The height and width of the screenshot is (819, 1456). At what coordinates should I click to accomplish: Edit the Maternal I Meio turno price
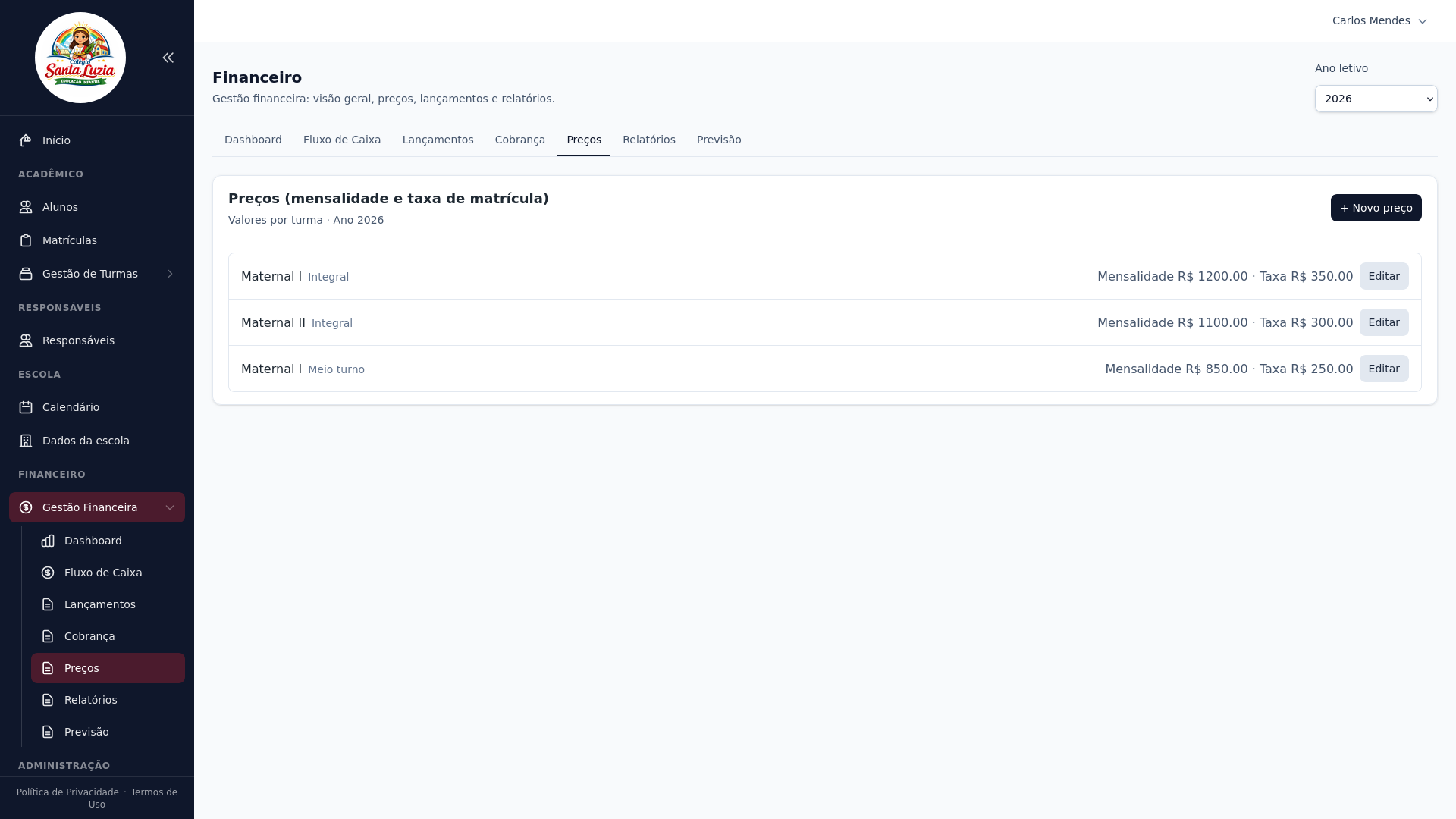1383,369
